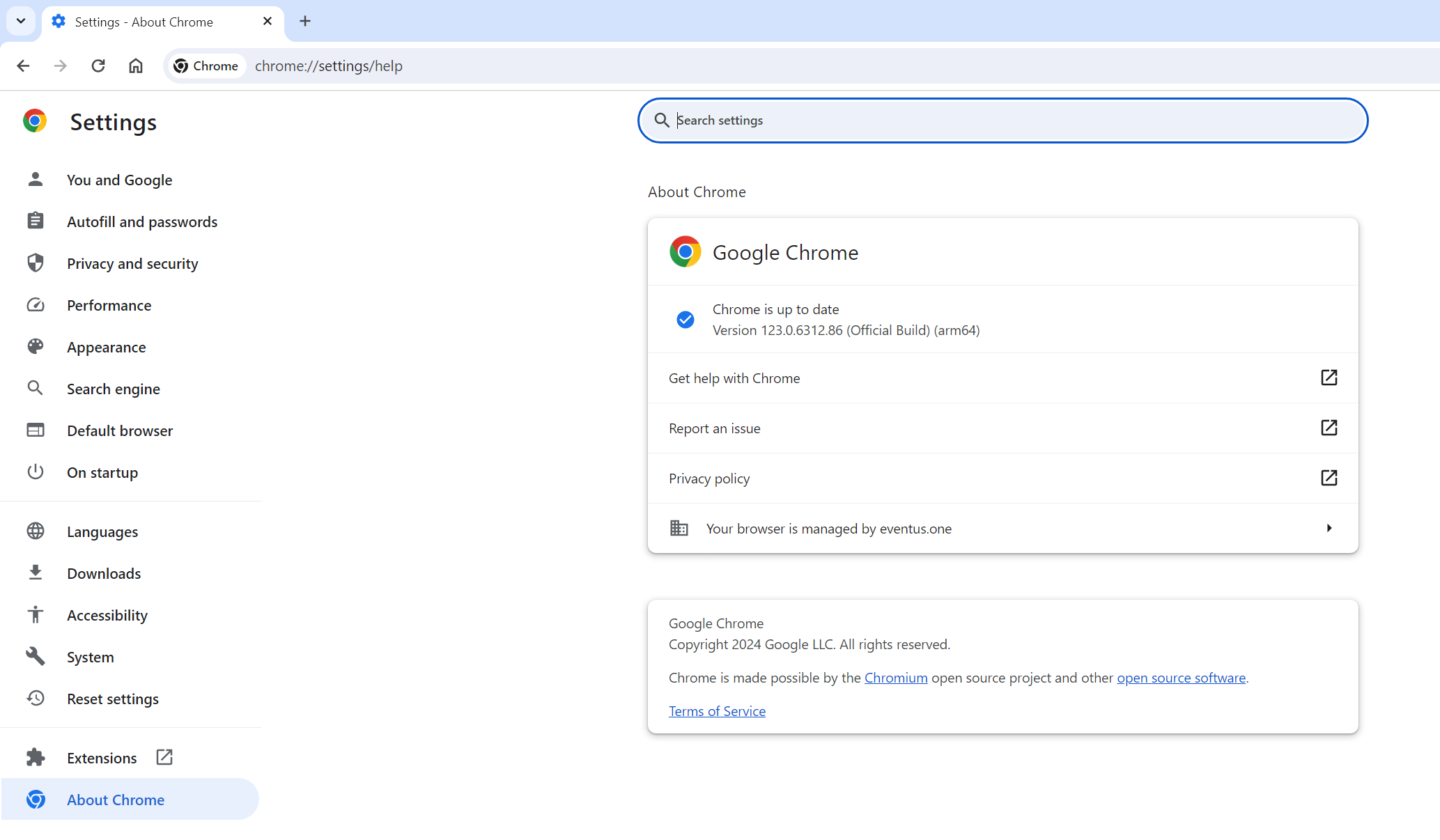Expand Your browser is managed by eventus.one
Image resolution: width=1440 pixels, height=840 pixels.
coord(1329,528)
